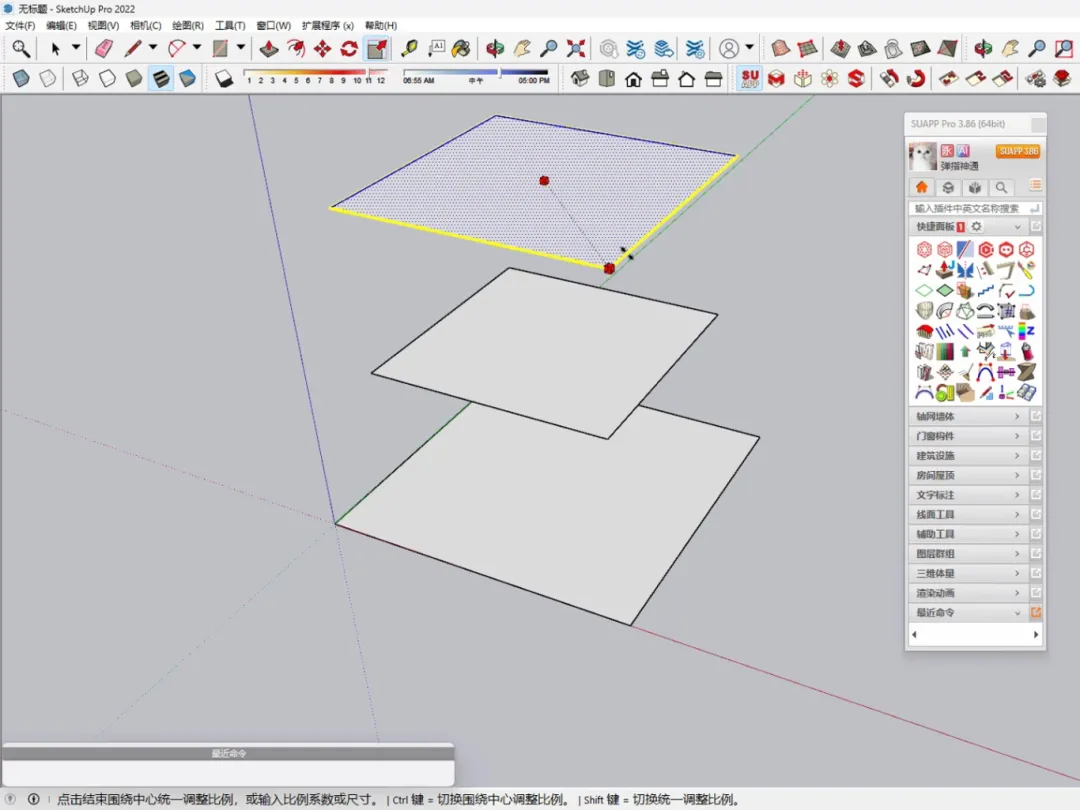This screenshot has width=1080, height=810.
Task: Click the orange SUAPP 3.86 button
Action: tap(1017, 151)
